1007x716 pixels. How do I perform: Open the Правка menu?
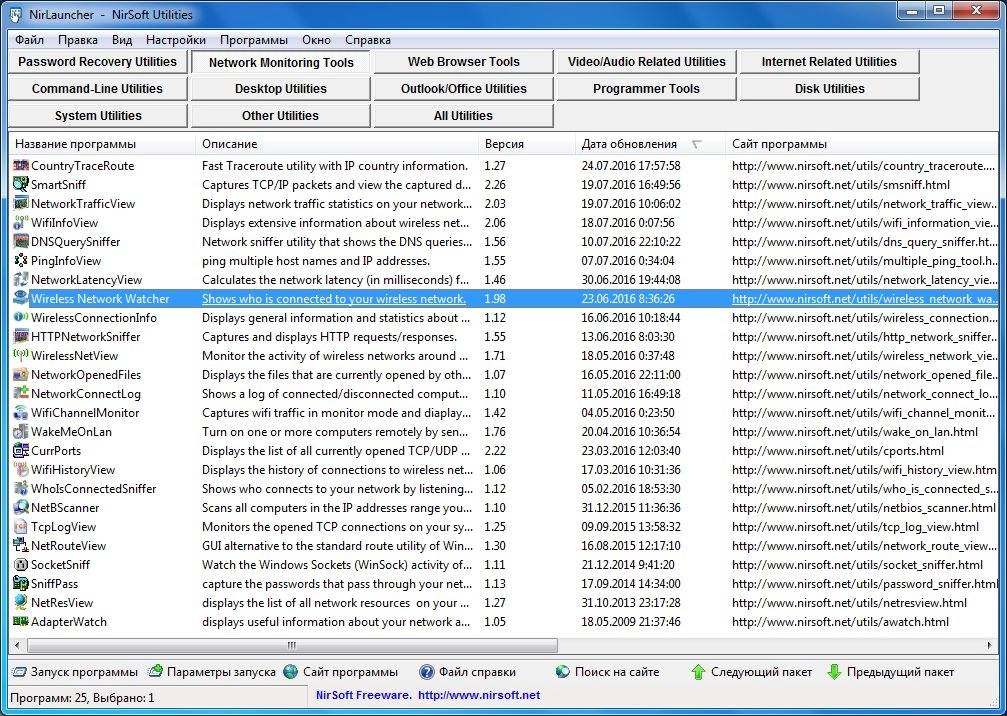(78, 40)
